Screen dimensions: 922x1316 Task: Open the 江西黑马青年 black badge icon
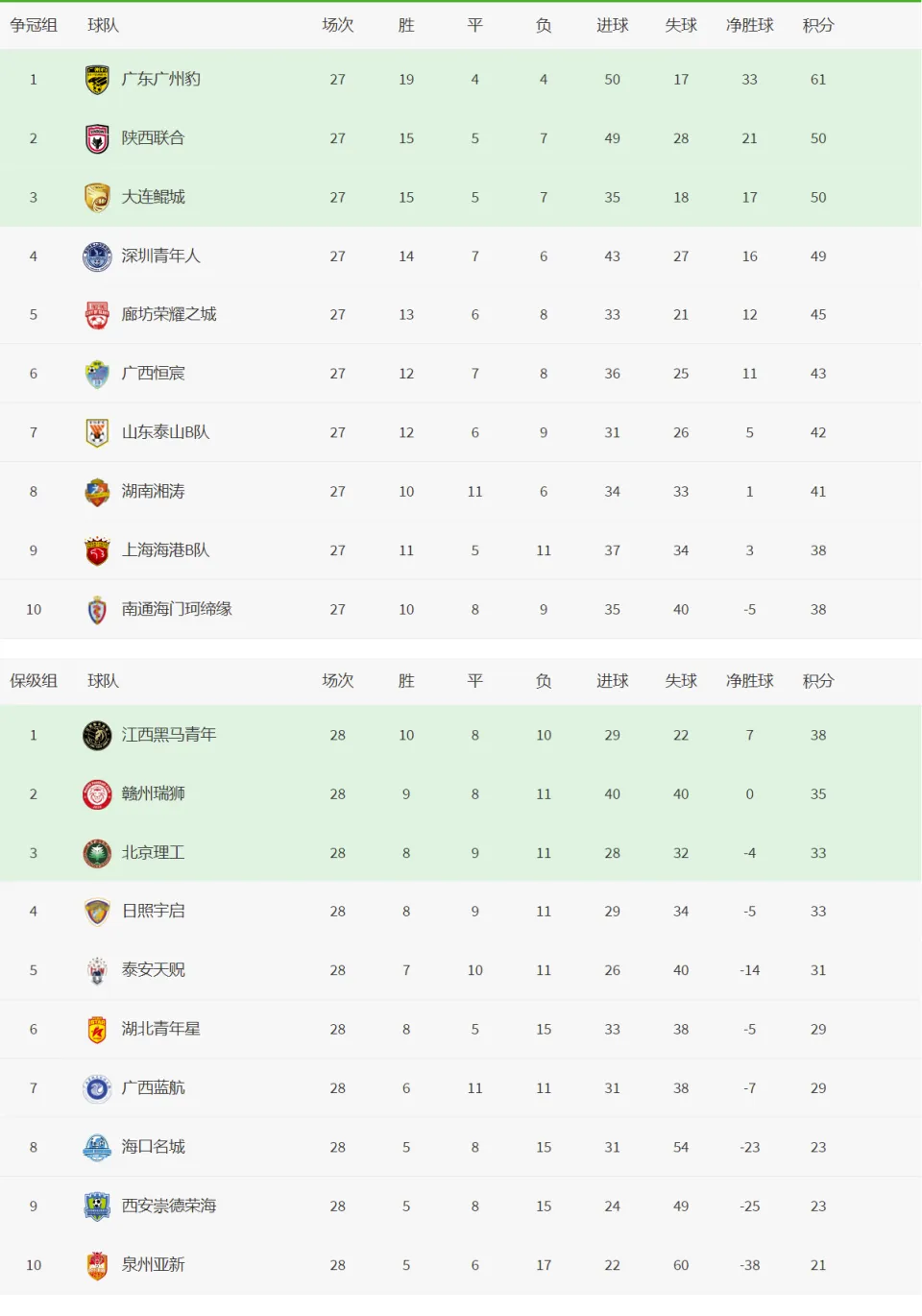[x=97, y=736]
